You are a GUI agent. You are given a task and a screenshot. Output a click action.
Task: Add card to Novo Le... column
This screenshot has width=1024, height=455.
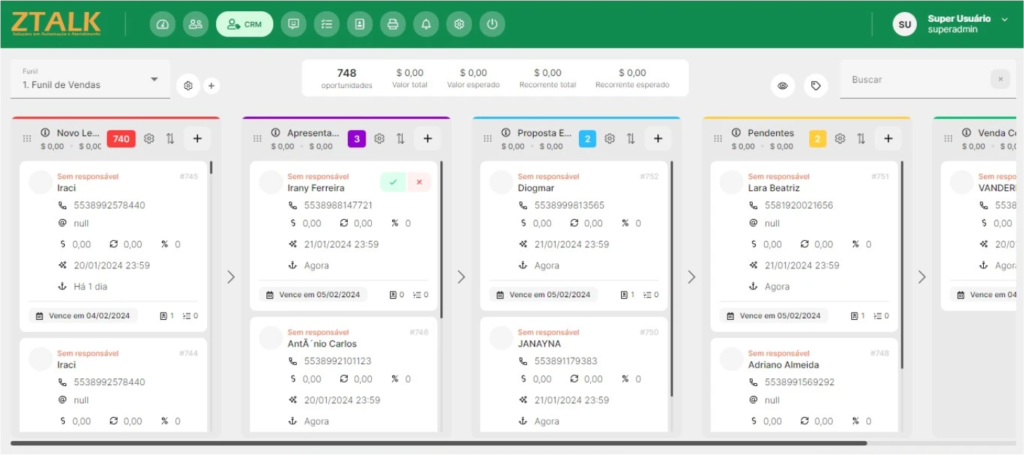tap(197, 138)
